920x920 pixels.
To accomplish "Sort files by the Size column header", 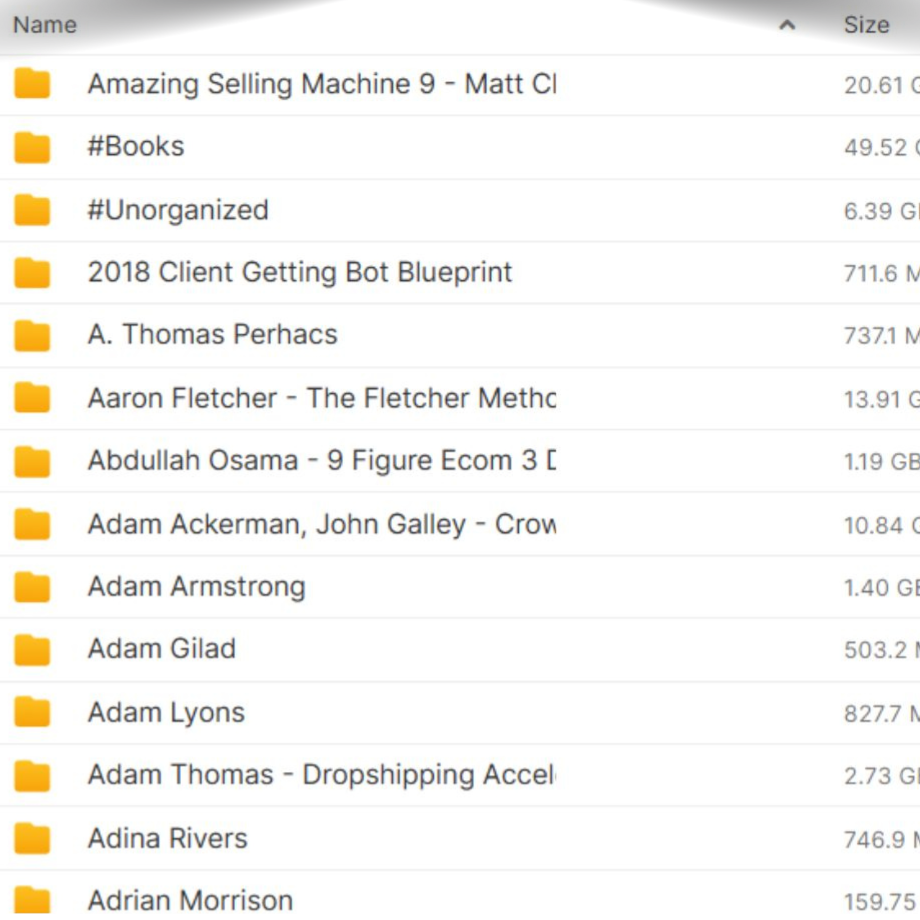I will click(866, 25).
